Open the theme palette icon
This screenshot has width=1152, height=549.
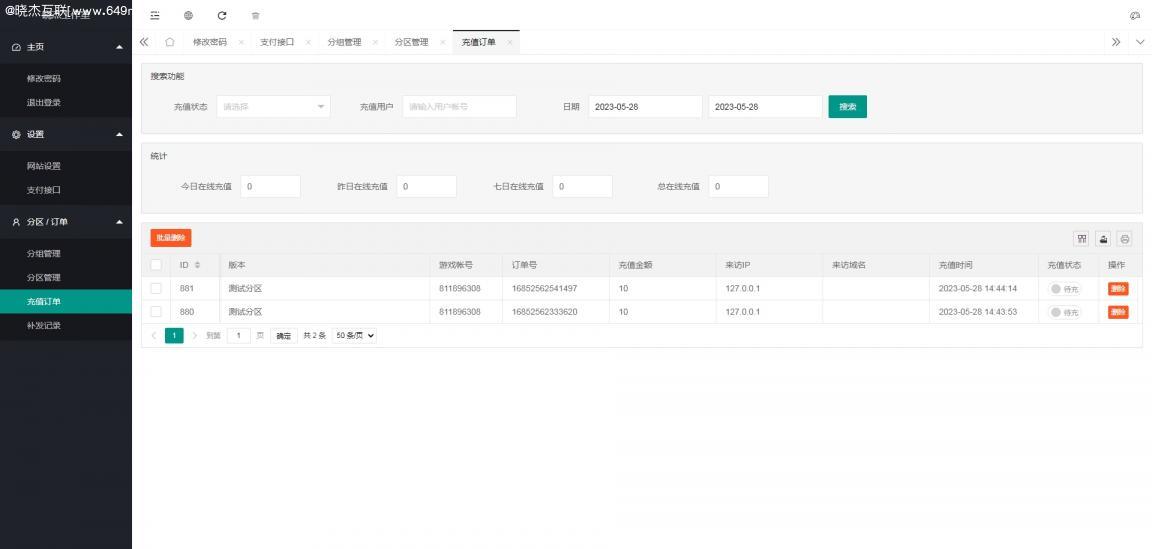point(1134,15)
